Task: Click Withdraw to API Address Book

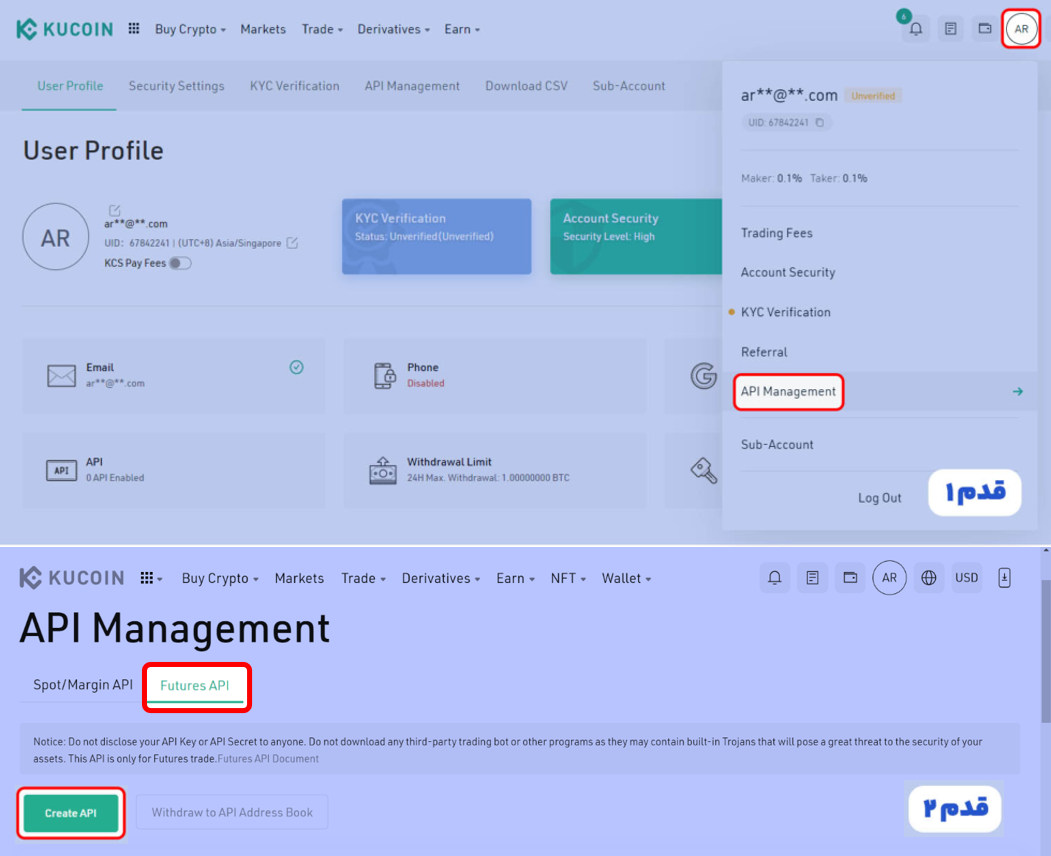Action: click(x=232, y=812)
